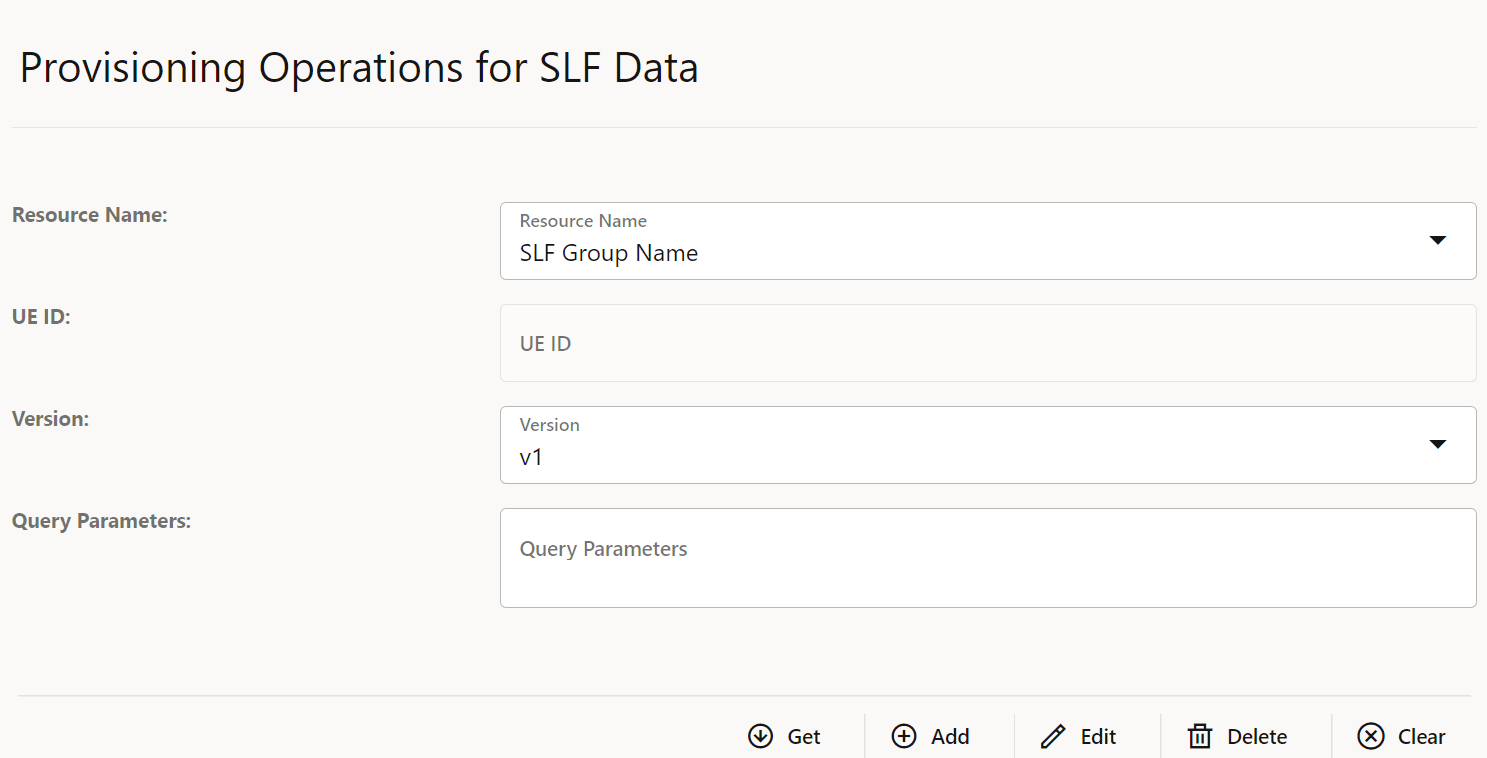Click the Delete button label
The height and width of the screenshot is (758, 1487).
coord(1256,736)
